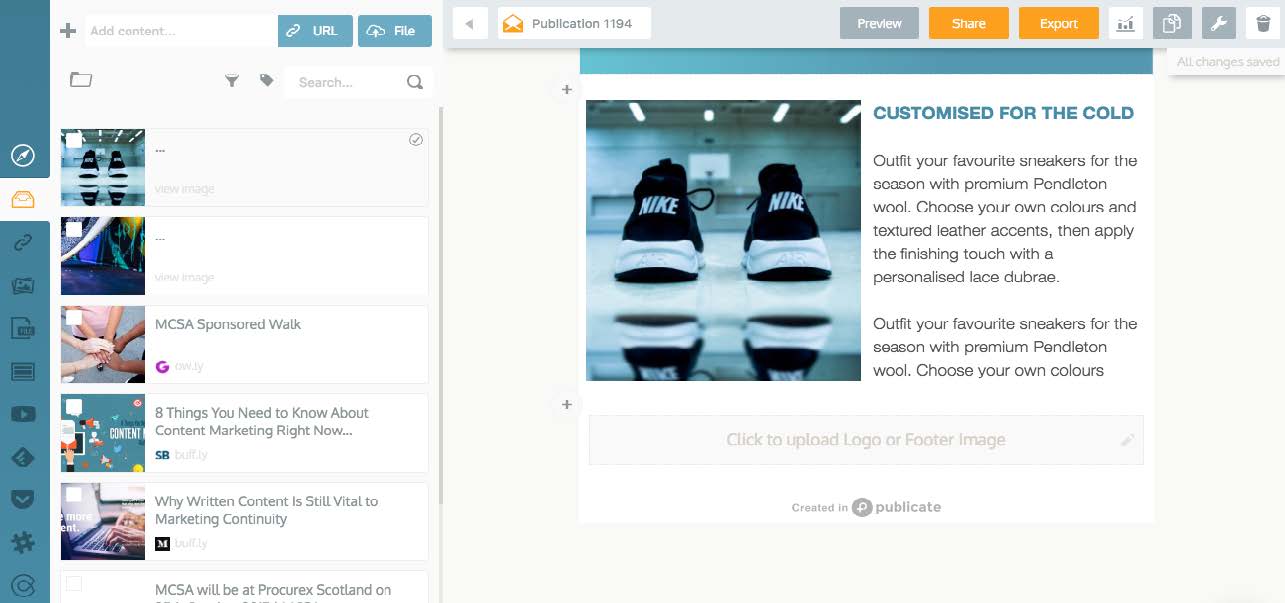This screenshot has height=603, width=1285.
Task: Select the hands-together thumbnail
Action: [103, 344]
